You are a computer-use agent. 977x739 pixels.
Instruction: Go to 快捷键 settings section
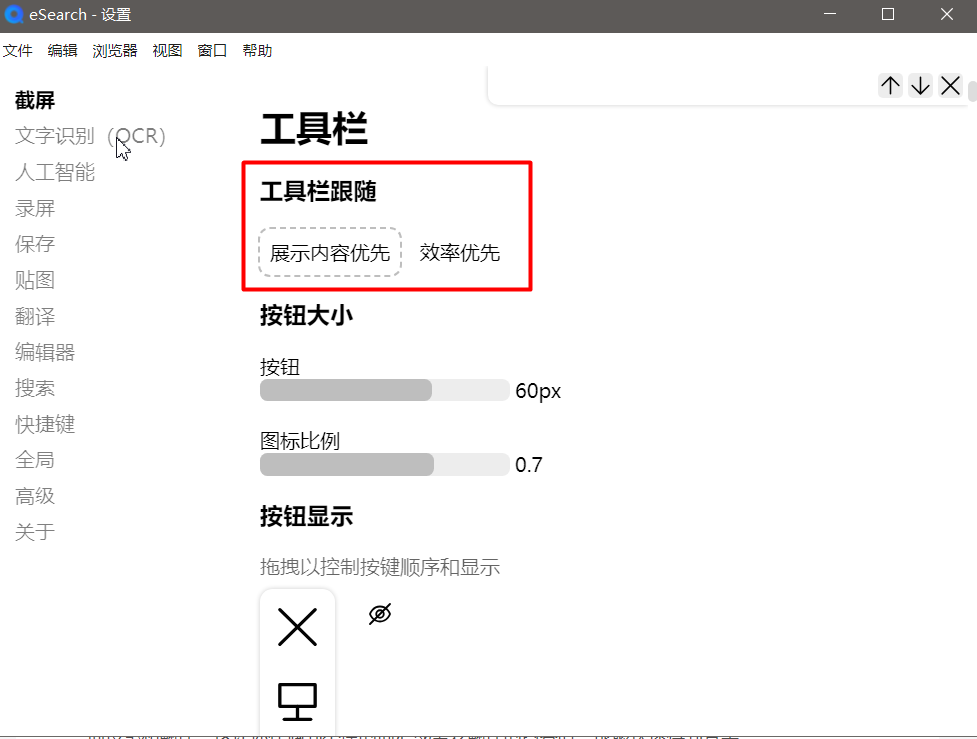click(x=45, y=424)
